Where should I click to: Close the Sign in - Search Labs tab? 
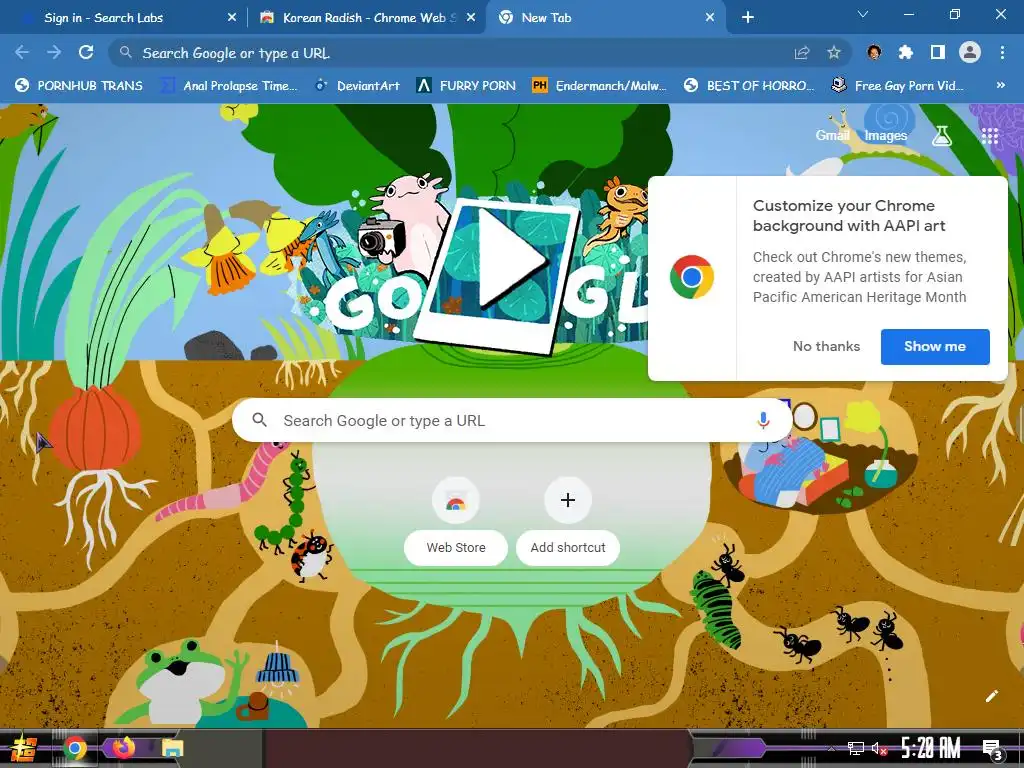pyautogui.click(x=232, y=18)
